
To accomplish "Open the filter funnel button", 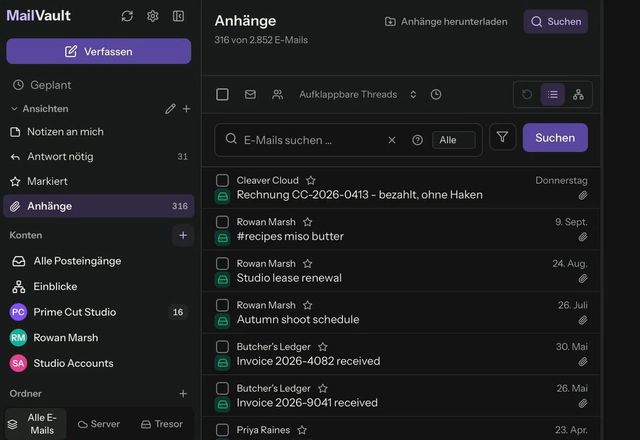I will pos(502,137).
